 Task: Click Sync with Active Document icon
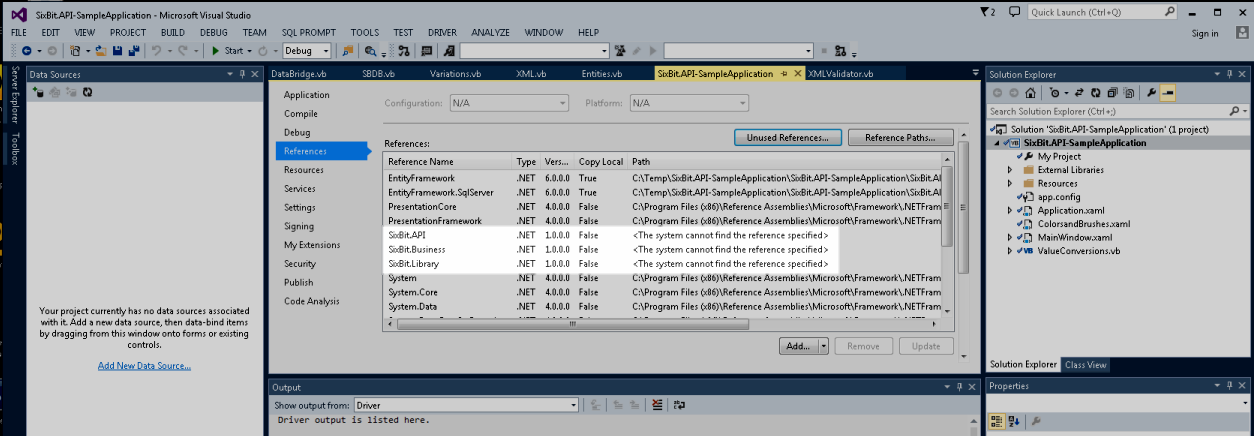(x=1080, y=93)
